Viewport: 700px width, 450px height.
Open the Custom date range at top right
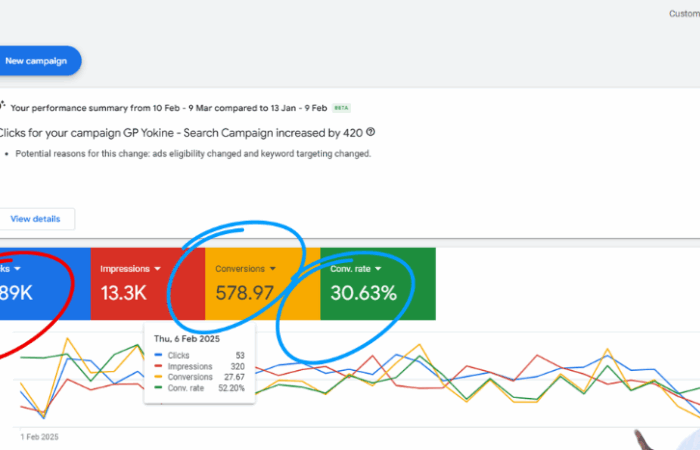(684, 14)
